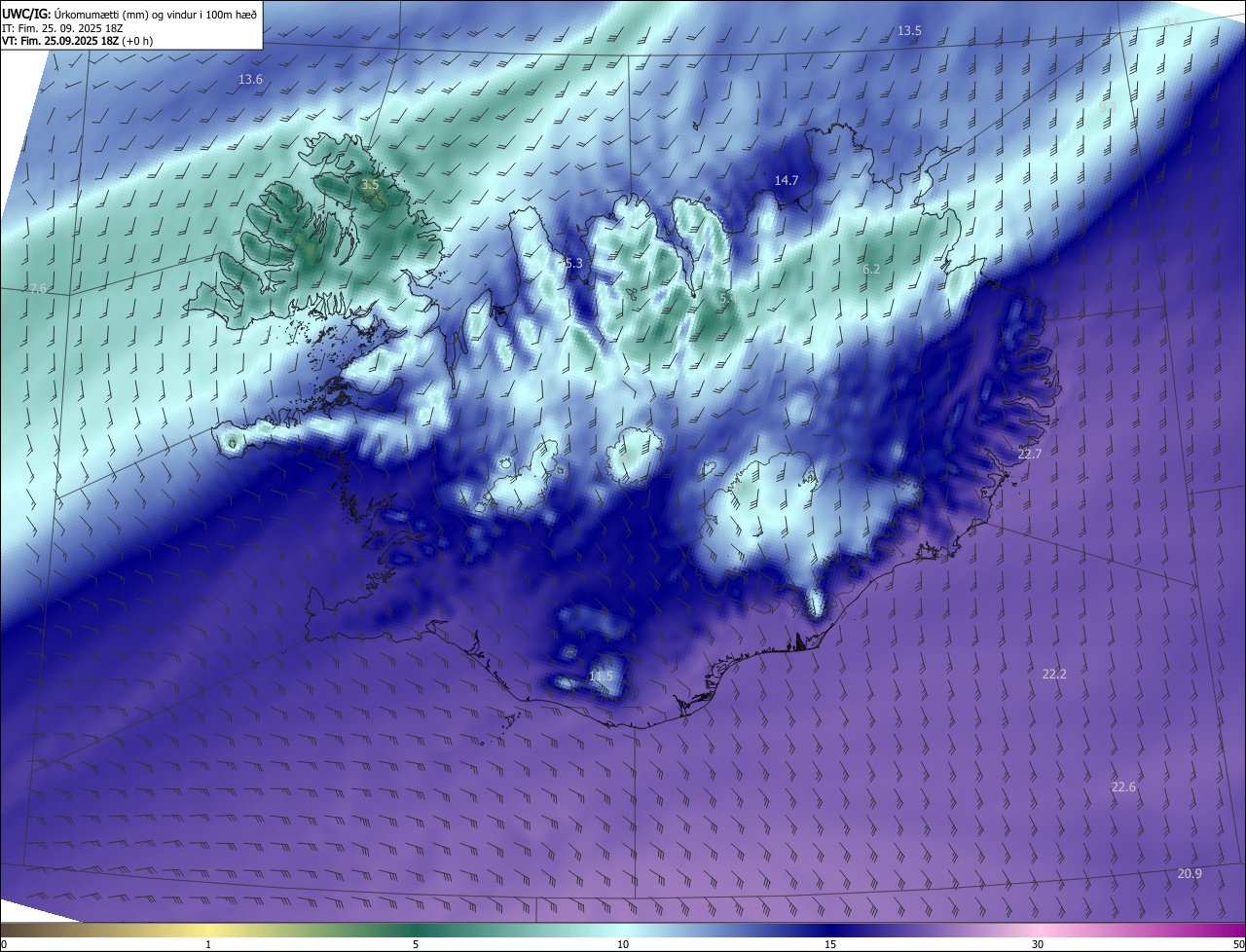Screen dimensions: 1246x952
Task: Click the colour scale tick label 15
Action: [830, 944]
